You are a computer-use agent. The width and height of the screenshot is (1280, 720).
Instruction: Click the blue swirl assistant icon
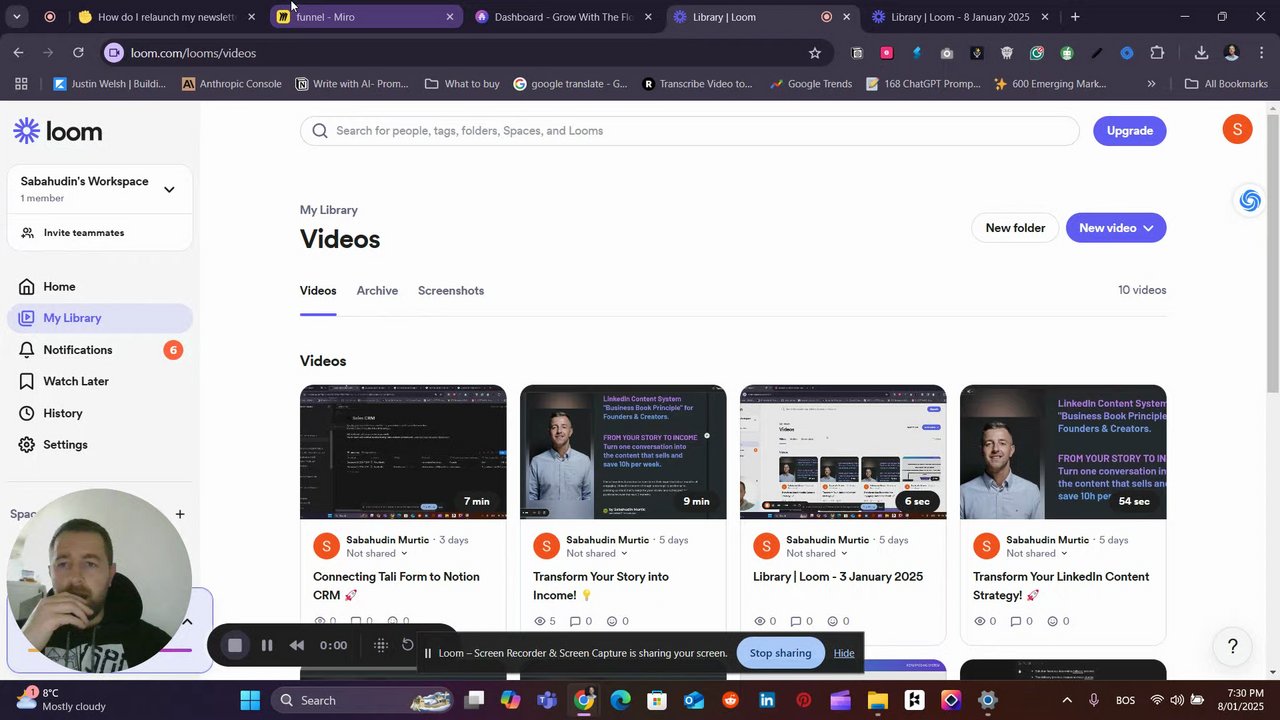click(x=1250, y=201)
